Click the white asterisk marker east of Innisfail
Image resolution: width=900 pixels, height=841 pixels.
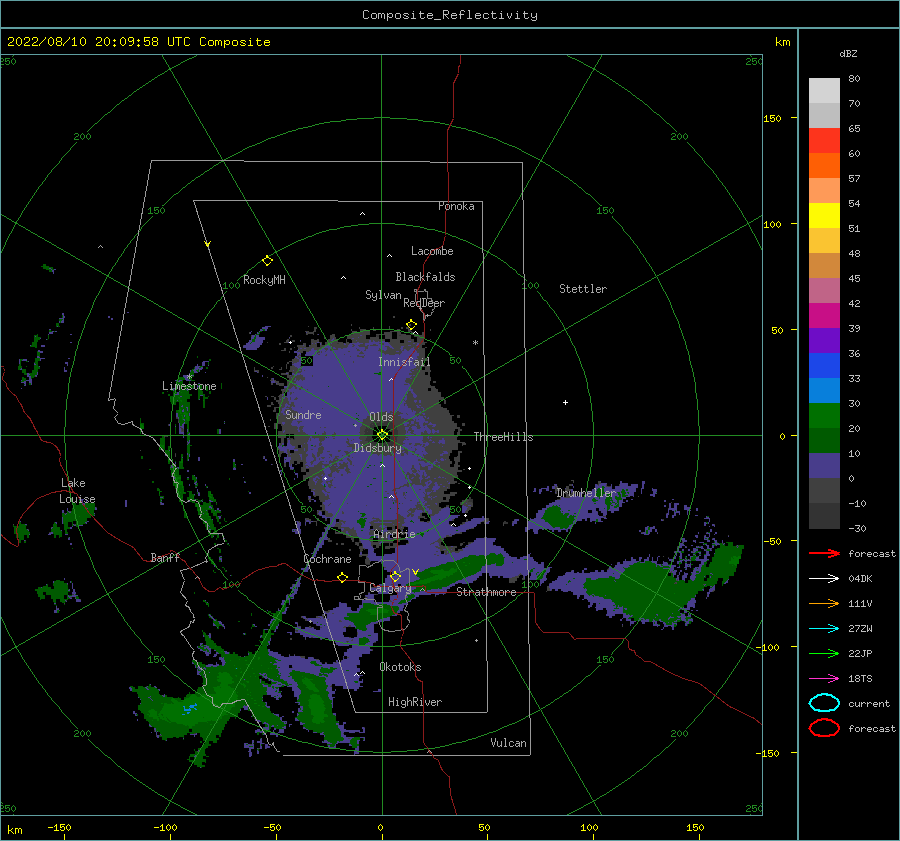coord(475,343)
